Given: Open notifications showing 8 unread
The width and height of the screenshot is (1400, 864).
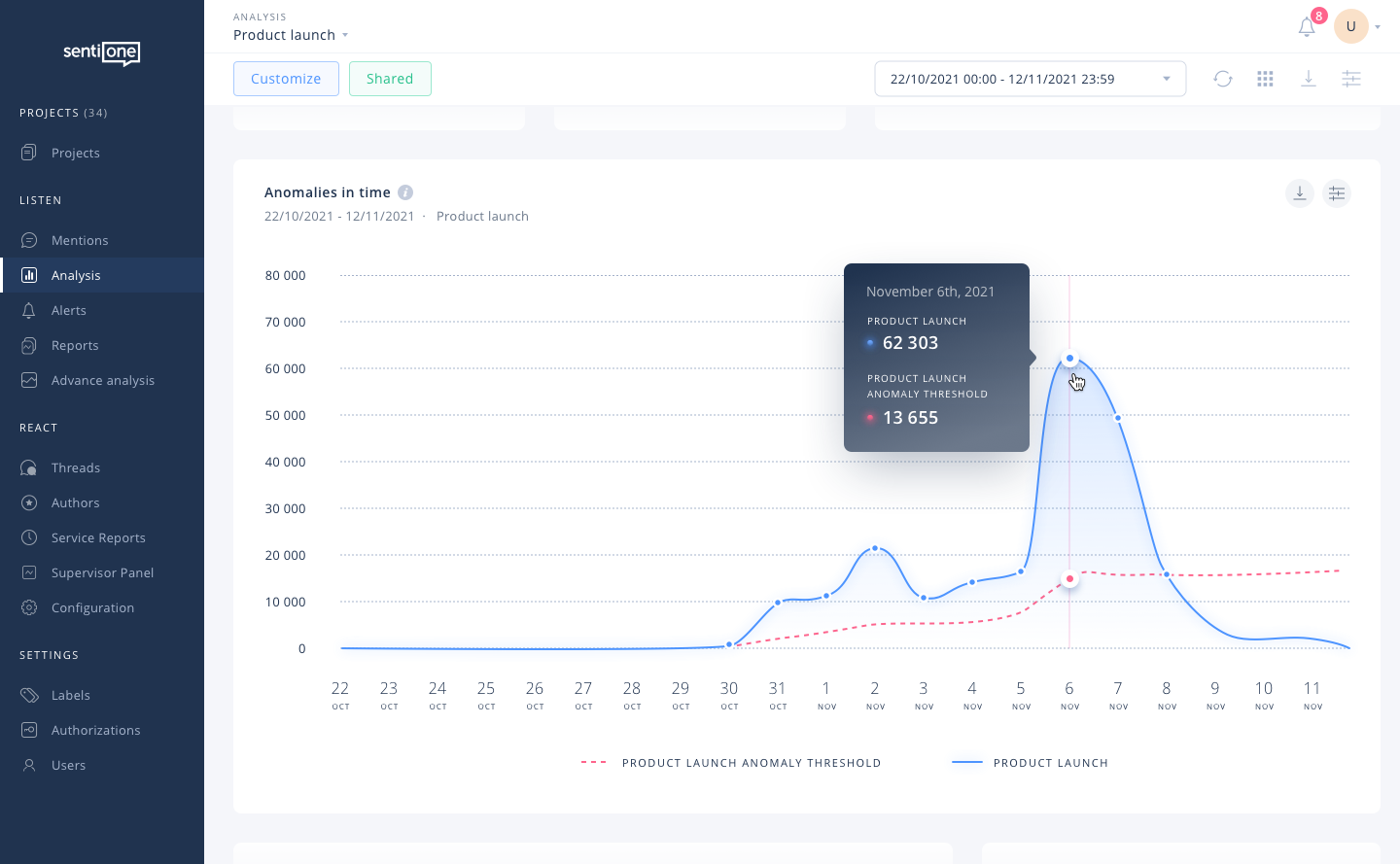Looking at the screenshot, I should coord(1306,26).
